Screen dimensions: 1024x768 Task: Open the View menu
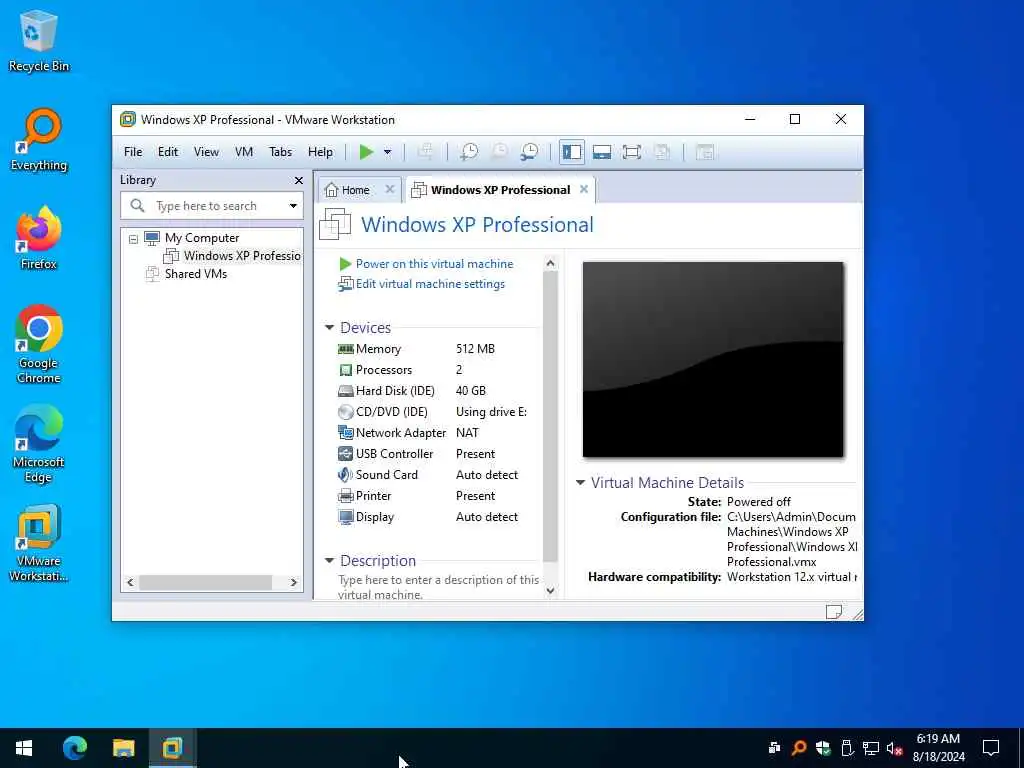pos(206,152)
